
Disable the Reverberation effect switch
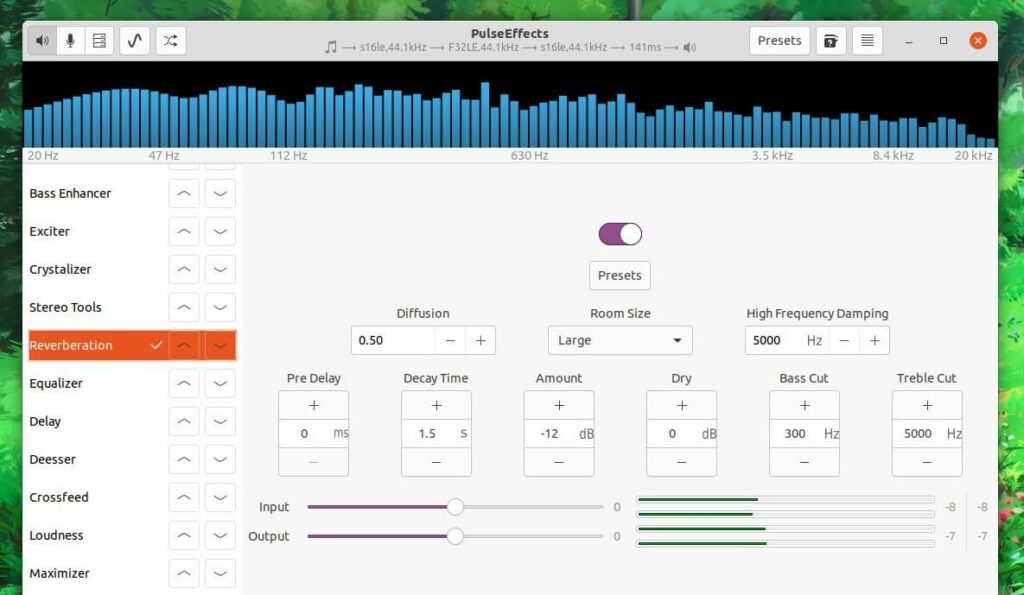click(x=619, y=232)
